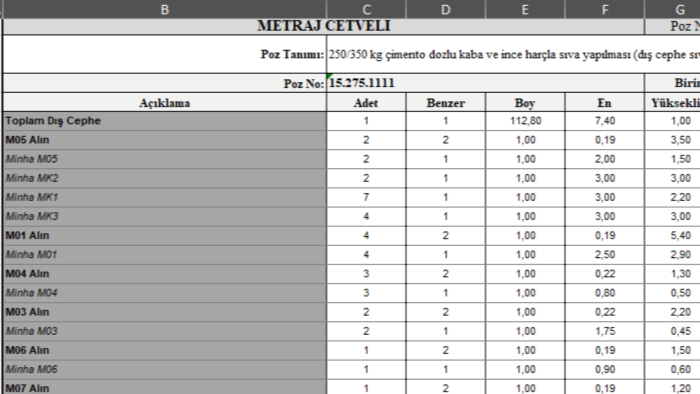700x394 pixels.
Task: Click the Açıklama header cell
Action: click(165, 103)
